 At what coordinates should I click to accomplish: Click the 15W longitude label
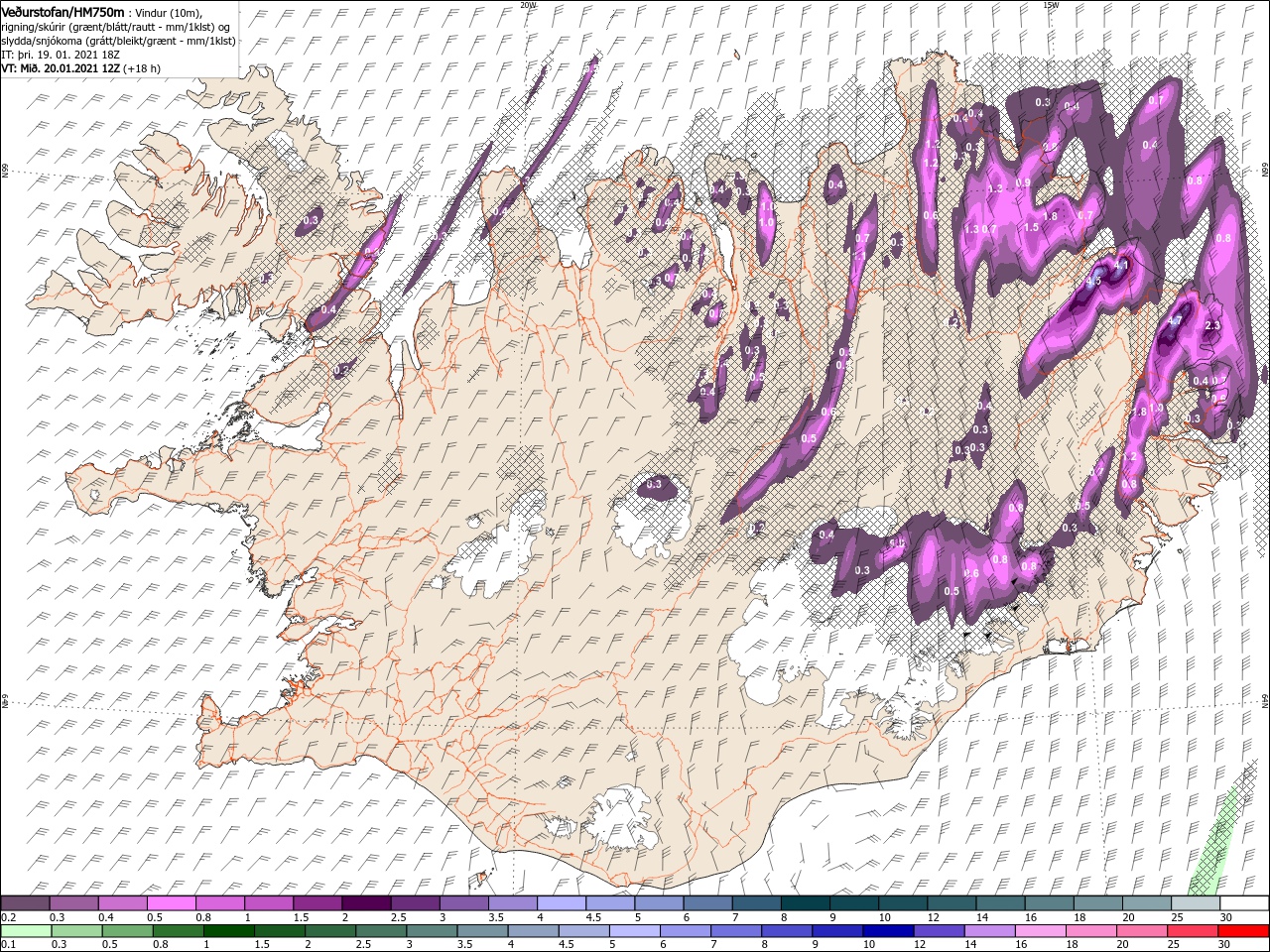[1051, 5]
